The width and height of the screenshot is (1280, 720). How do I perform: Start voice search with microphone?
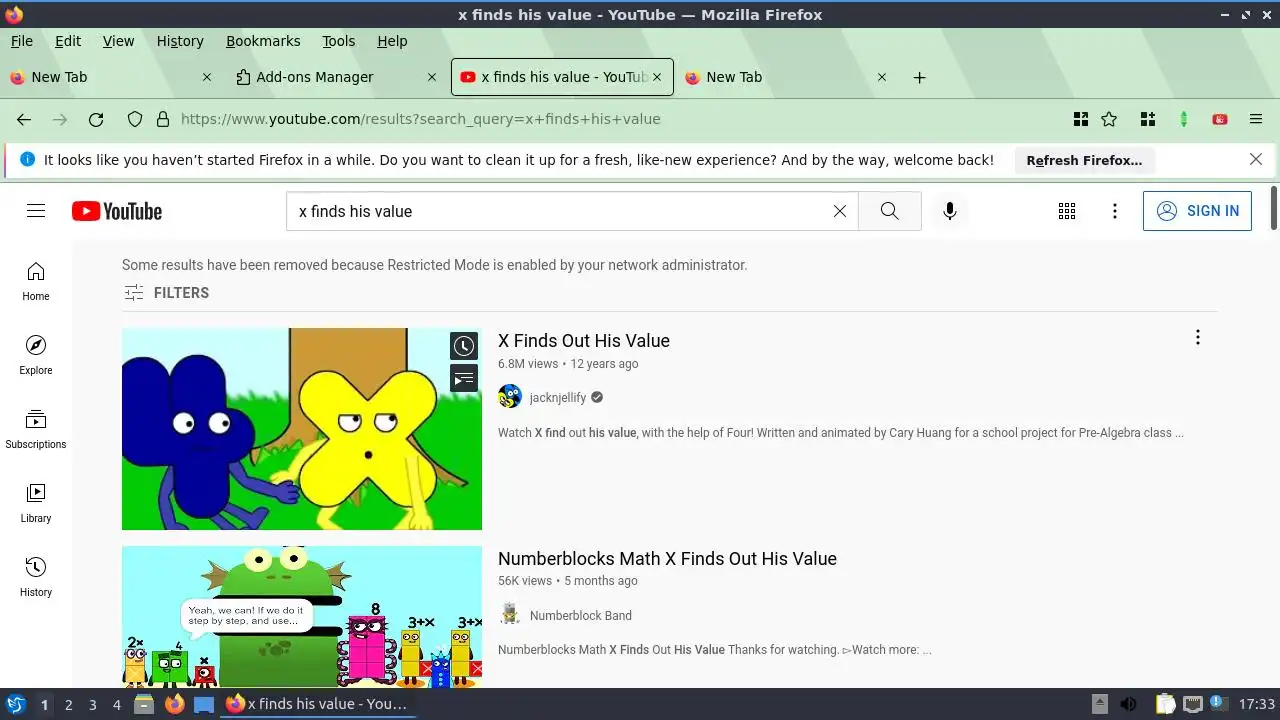click(950, 211)
